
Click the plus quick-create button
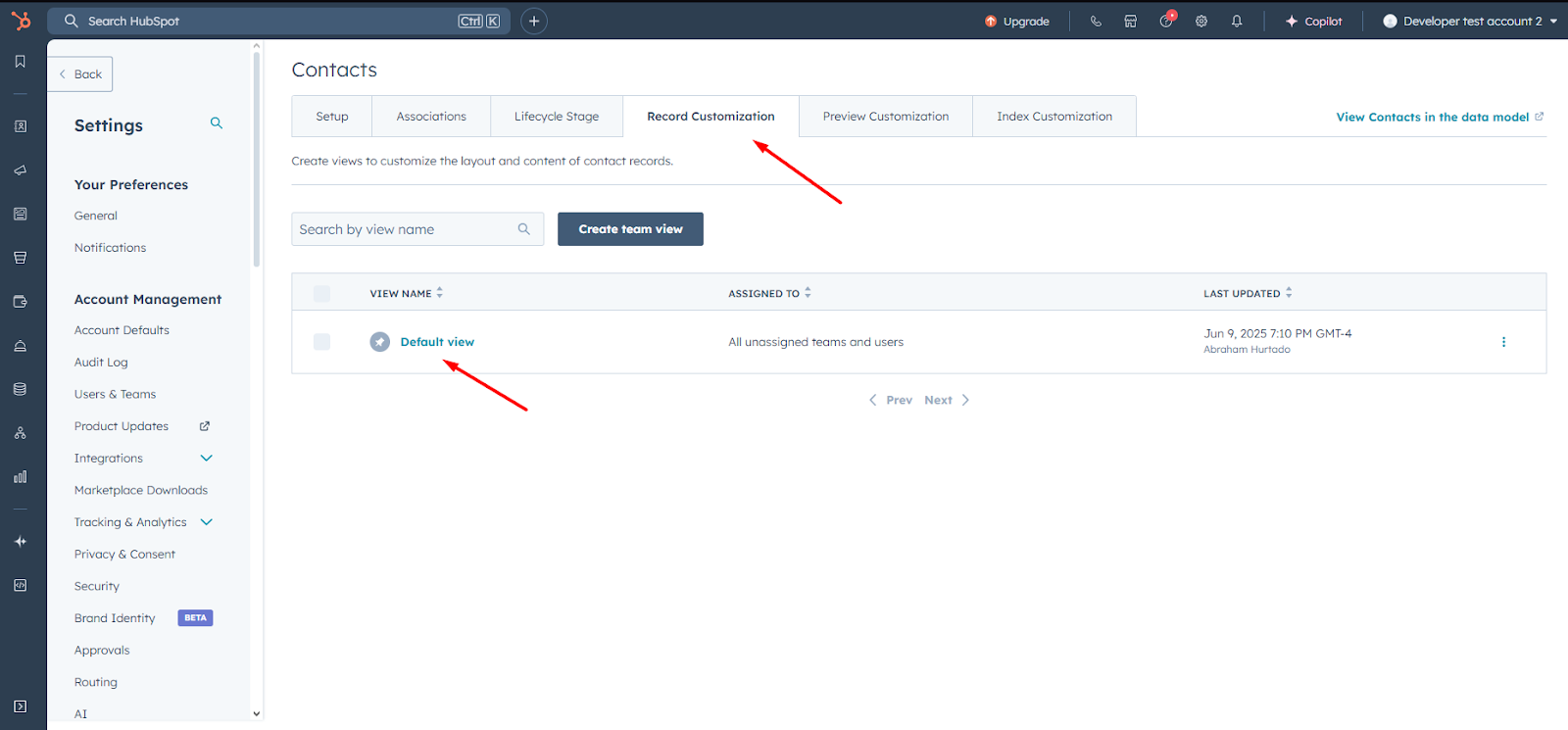click(534, 21)
